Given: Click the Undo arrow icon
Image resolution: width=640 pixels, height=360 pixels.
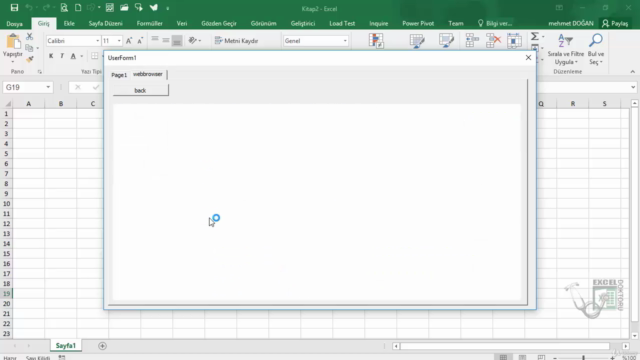Looking at the screenshot, I should pos(29,8).
